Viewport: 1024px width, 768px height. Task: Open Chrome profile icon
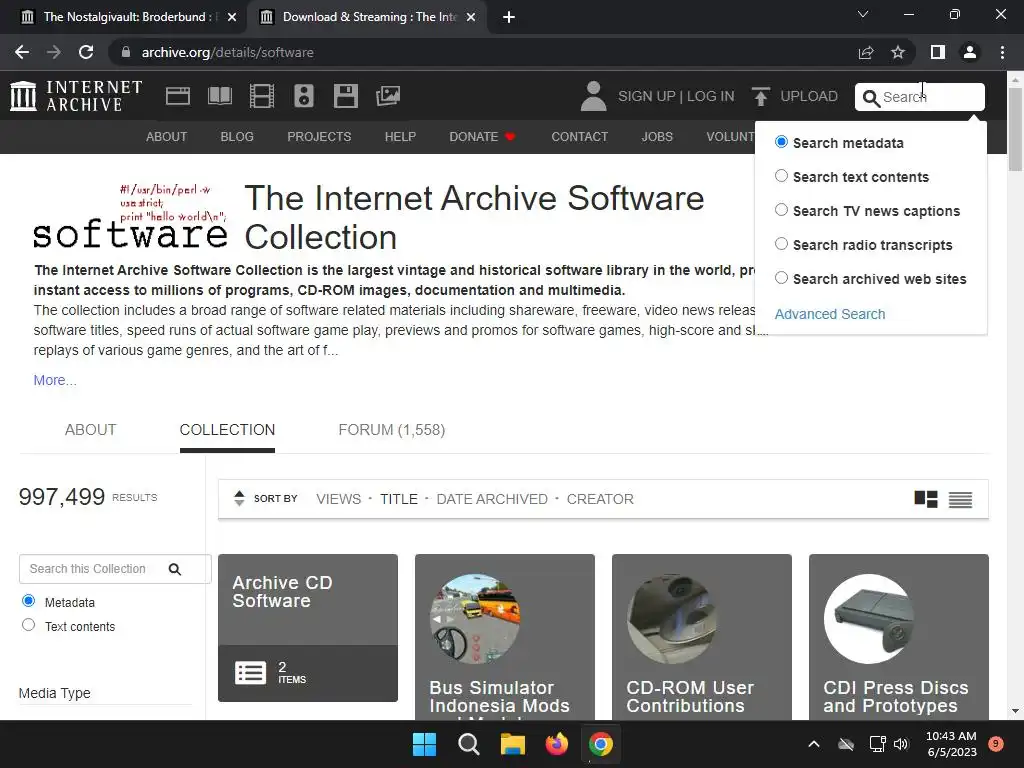point(970,52)
